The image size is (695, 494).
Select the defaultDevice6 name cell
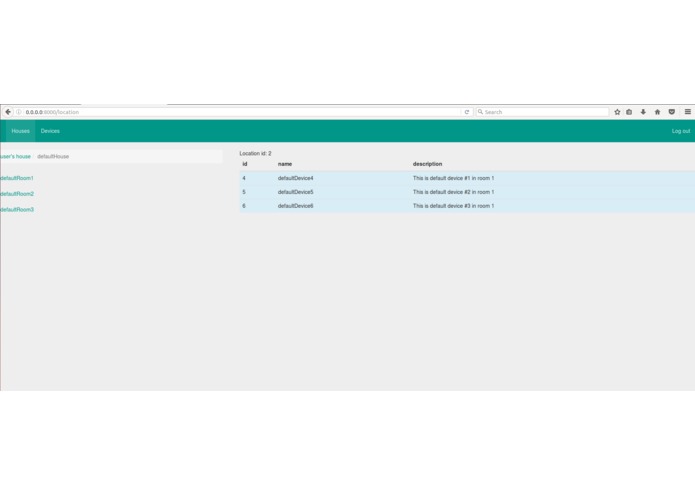(x=296, y=206)
